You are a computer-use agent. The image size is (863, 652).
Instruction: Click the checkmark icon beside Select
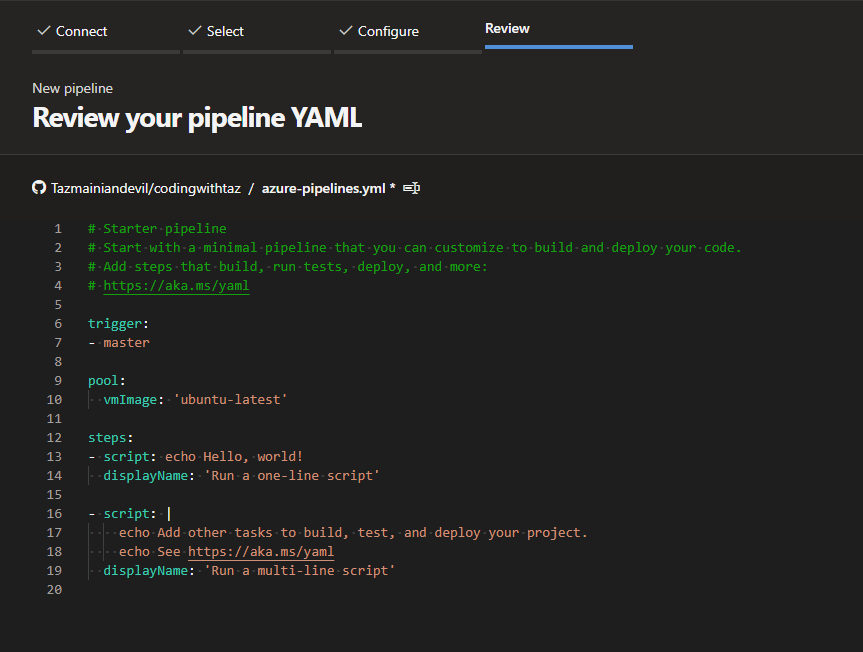(x=194, y=31)
